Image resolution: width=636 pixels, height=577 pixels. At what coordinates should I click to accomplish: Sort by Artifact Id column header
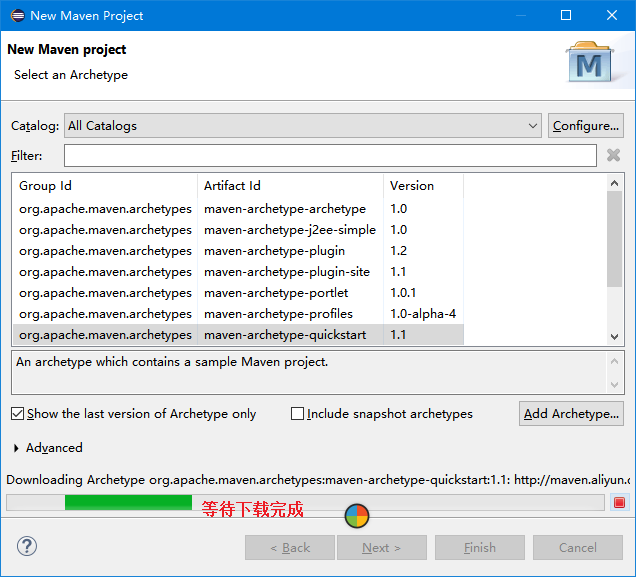(x=290, y=186)
